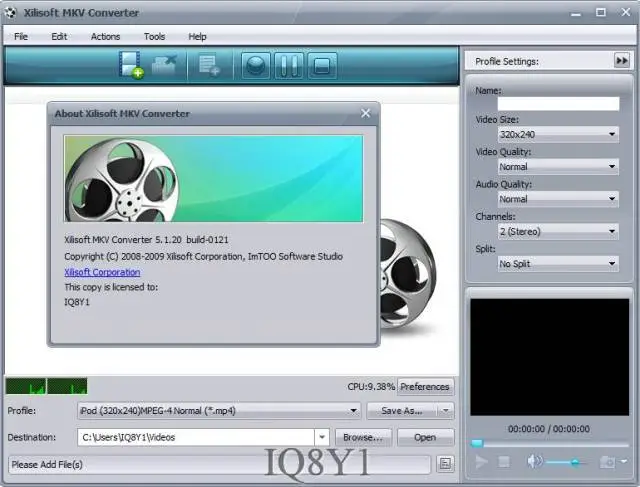Click the Pause conversion toolbar button

point(289,65)
